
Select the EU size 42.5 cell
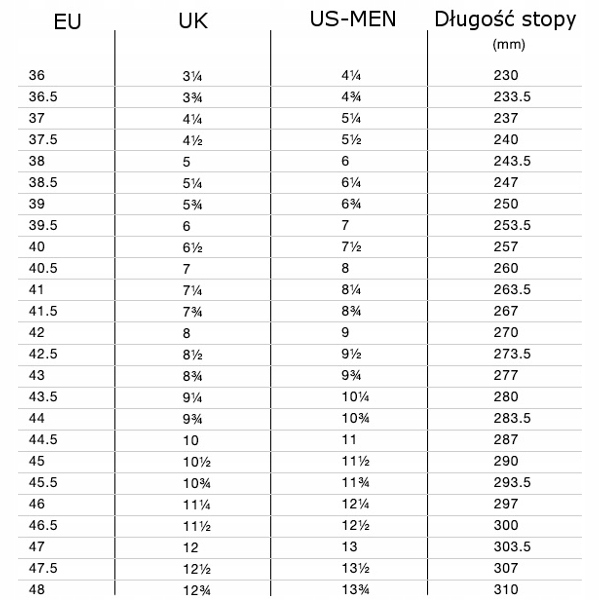[x=44, y=353]
